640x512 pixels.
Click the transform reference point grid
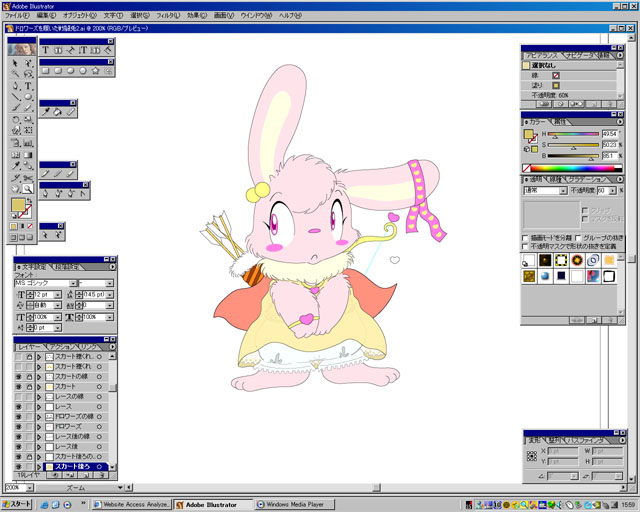click(x=531, y=456)
